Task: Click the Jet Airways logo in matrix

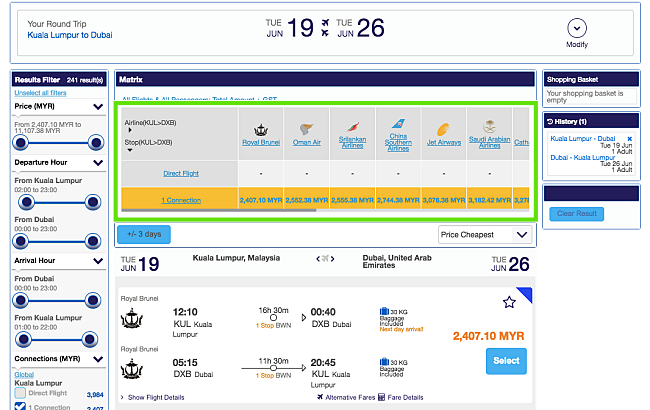Action: pyautogui.click(x=444, y=129)
